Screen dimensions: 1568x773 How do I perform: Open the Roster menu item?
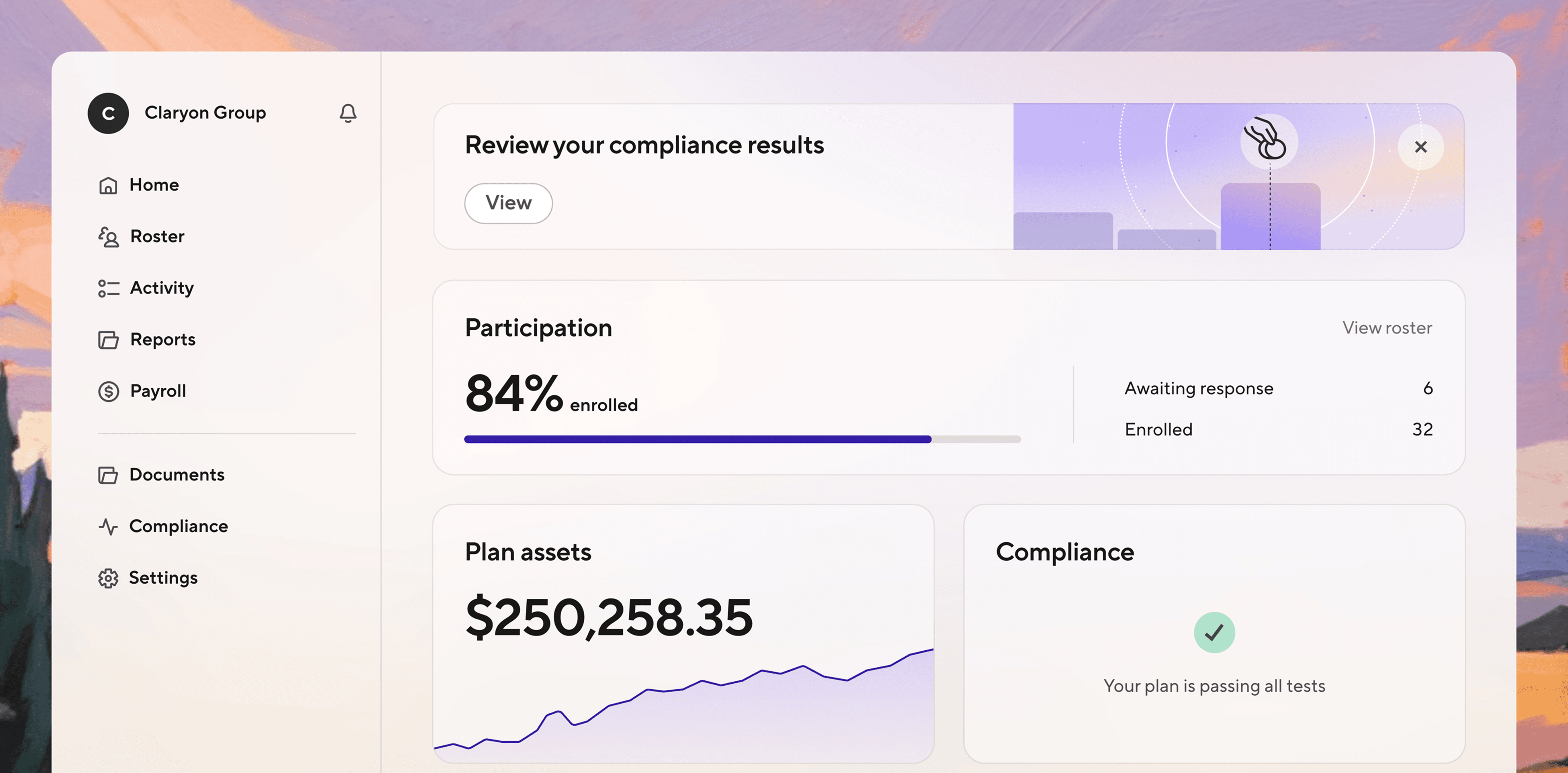pos(157,237)
